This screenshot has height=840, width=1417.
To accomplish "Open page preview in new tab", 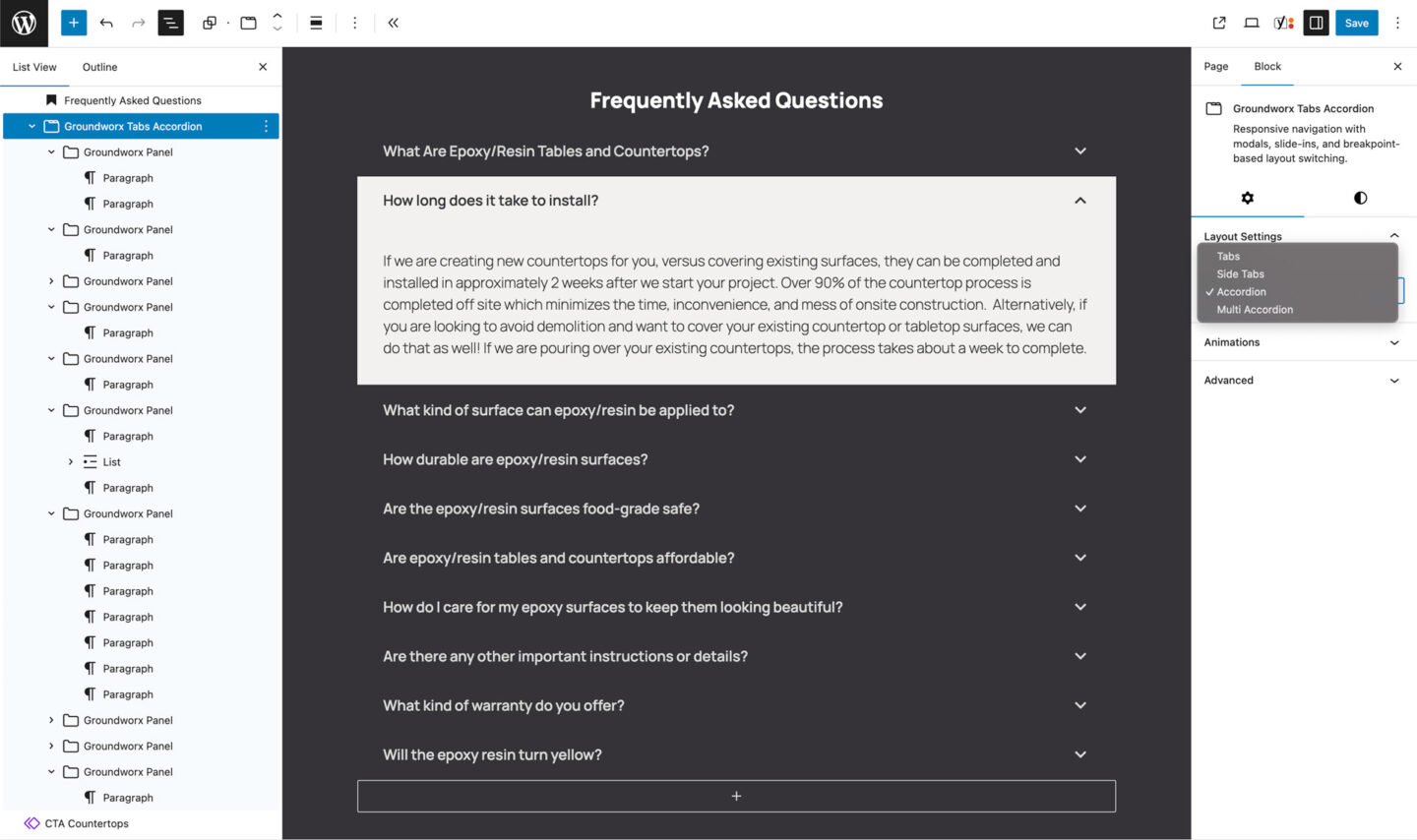I will click(x=1219, y=23).
